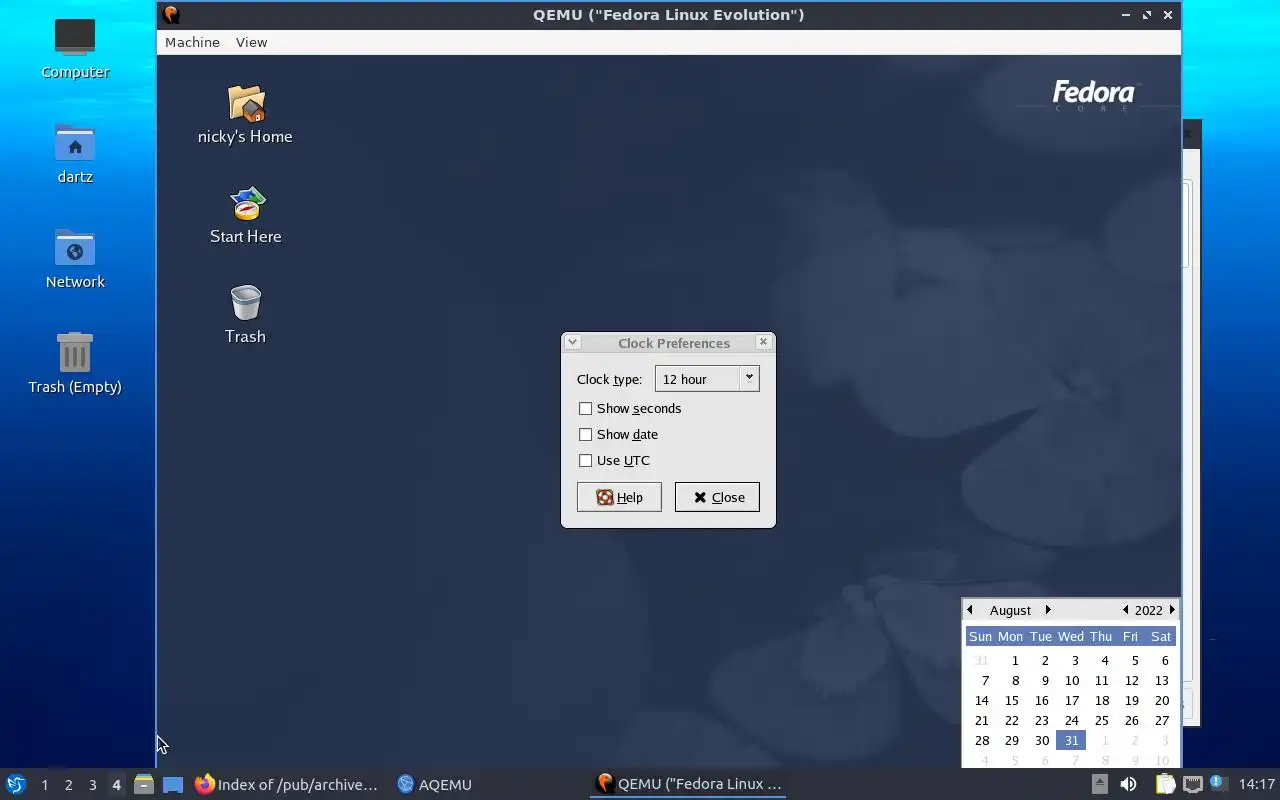Select August 28 in the calendar
Image resolution: width=1280 pixels, height=800 pixels.
(x=982, y=740)
